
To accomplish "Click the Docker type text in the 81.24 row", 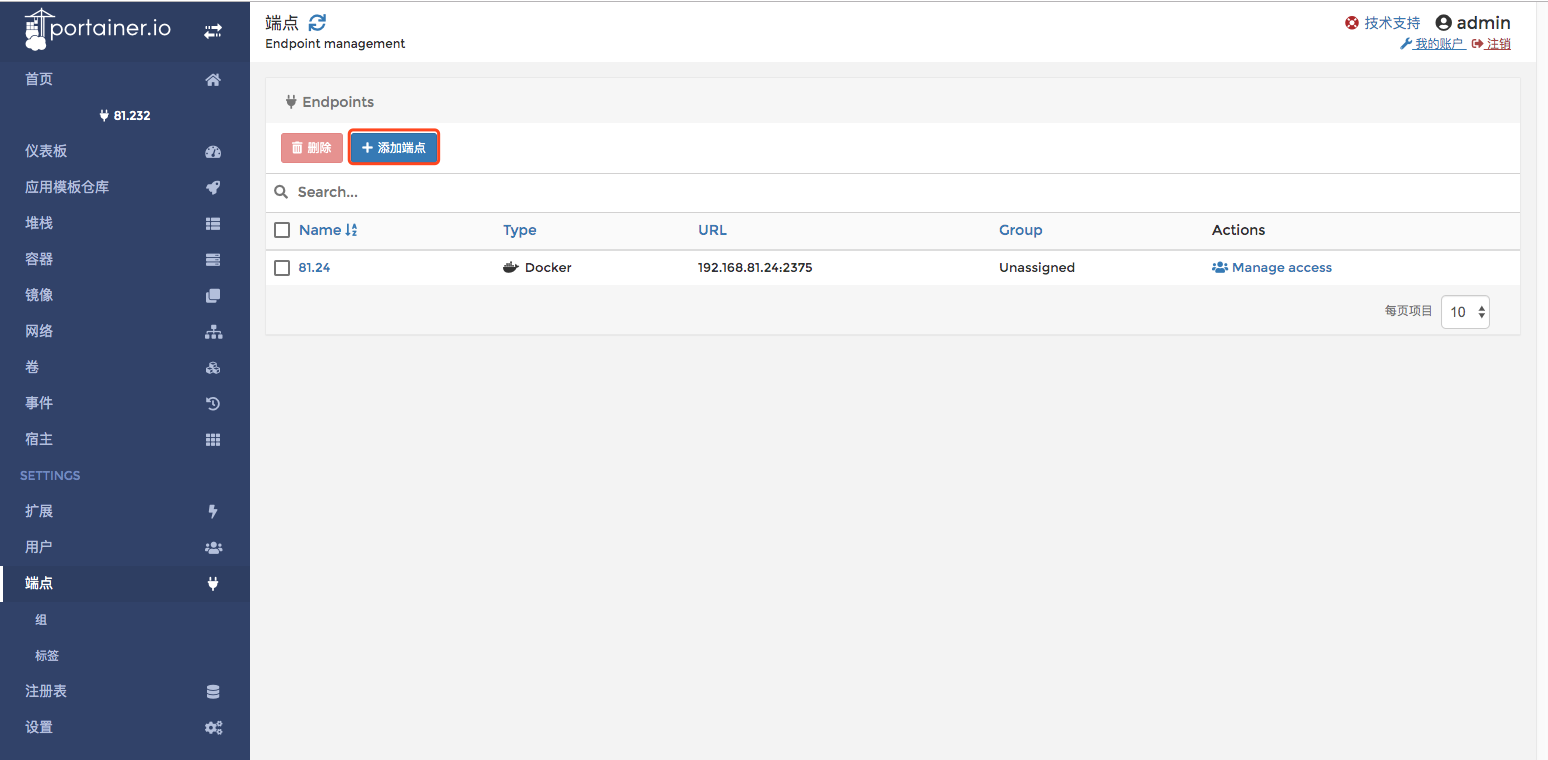I will (548, 268).
